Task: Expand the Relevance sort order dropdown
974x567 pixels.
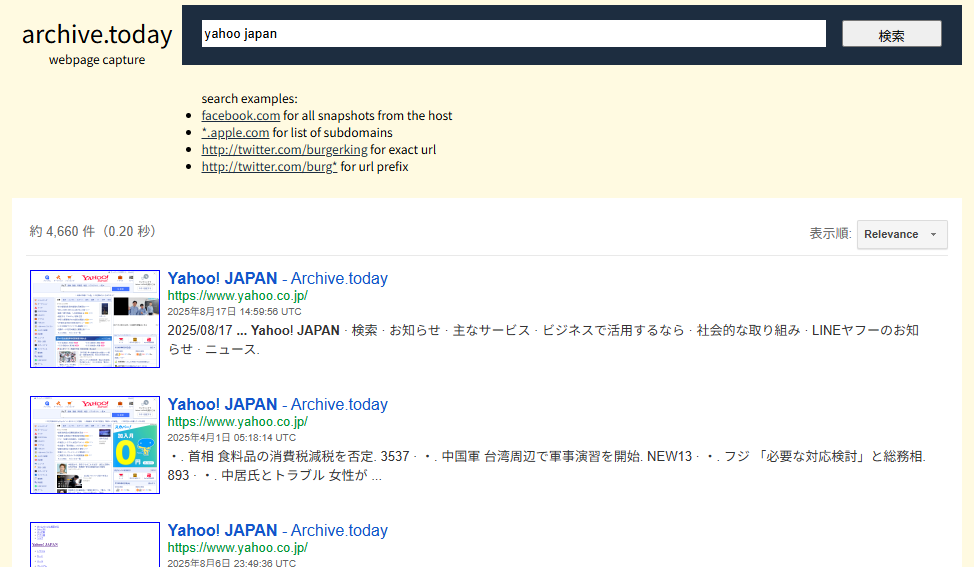Action: (902, 234)
